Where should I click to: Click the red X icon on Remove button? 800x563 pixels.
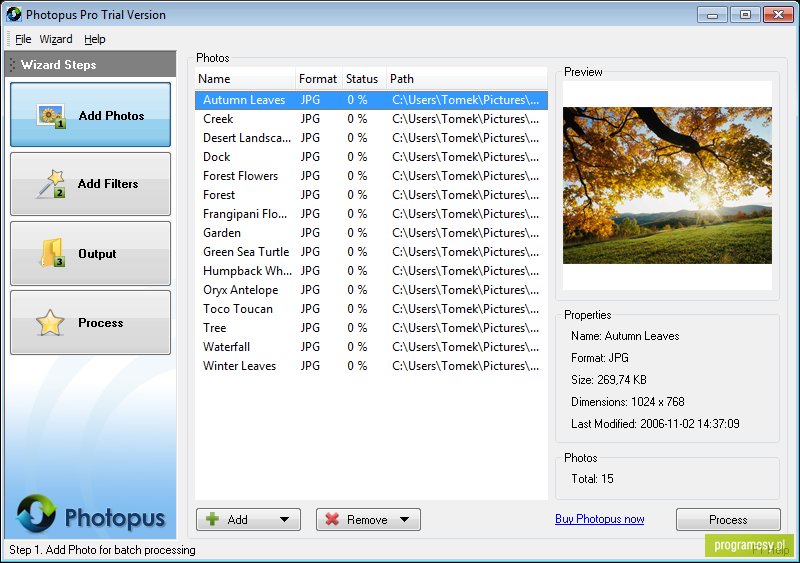[x=332, y=520]
